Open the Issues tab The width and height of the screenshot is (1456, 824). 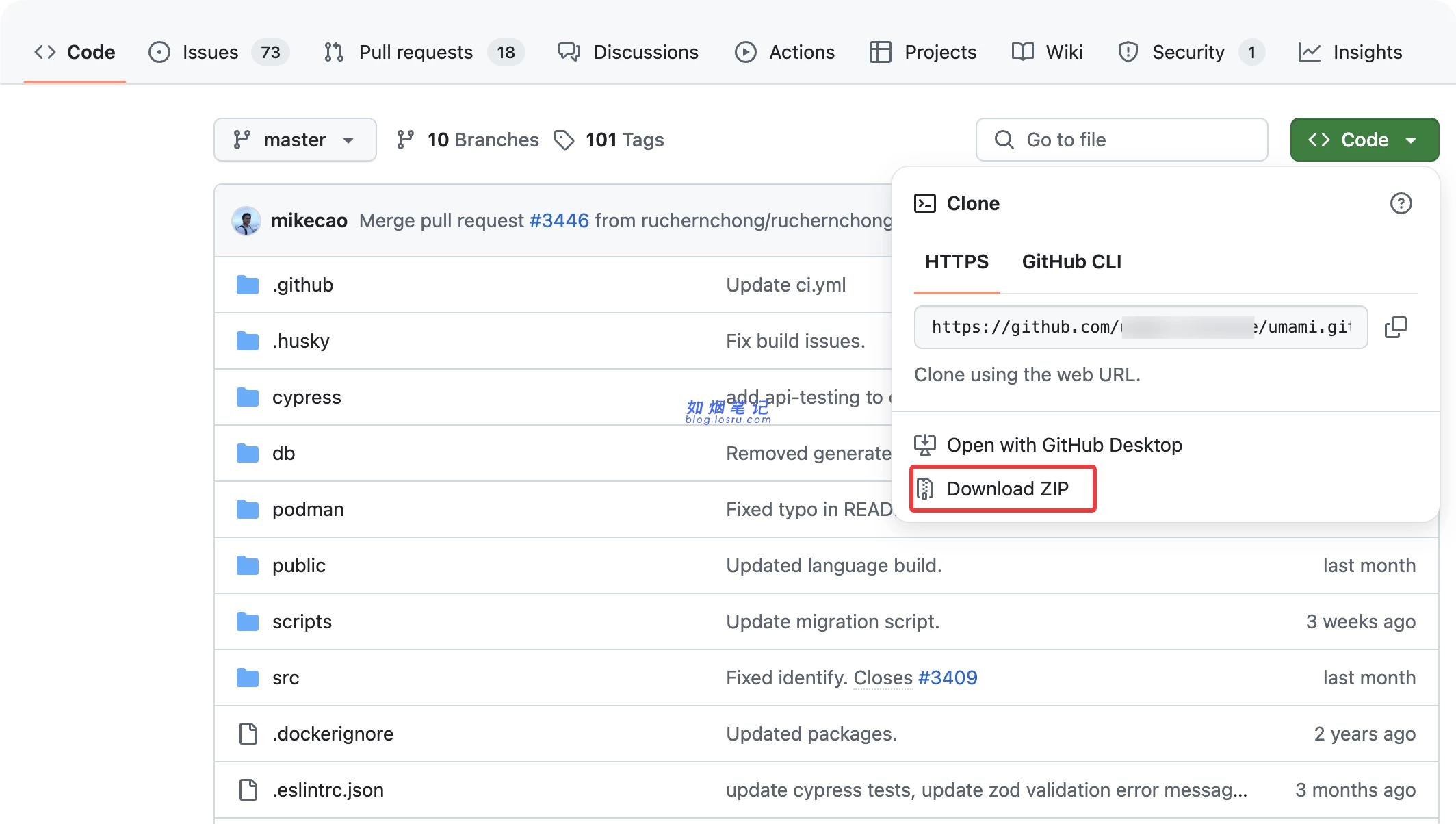click(x=218, y=52)
